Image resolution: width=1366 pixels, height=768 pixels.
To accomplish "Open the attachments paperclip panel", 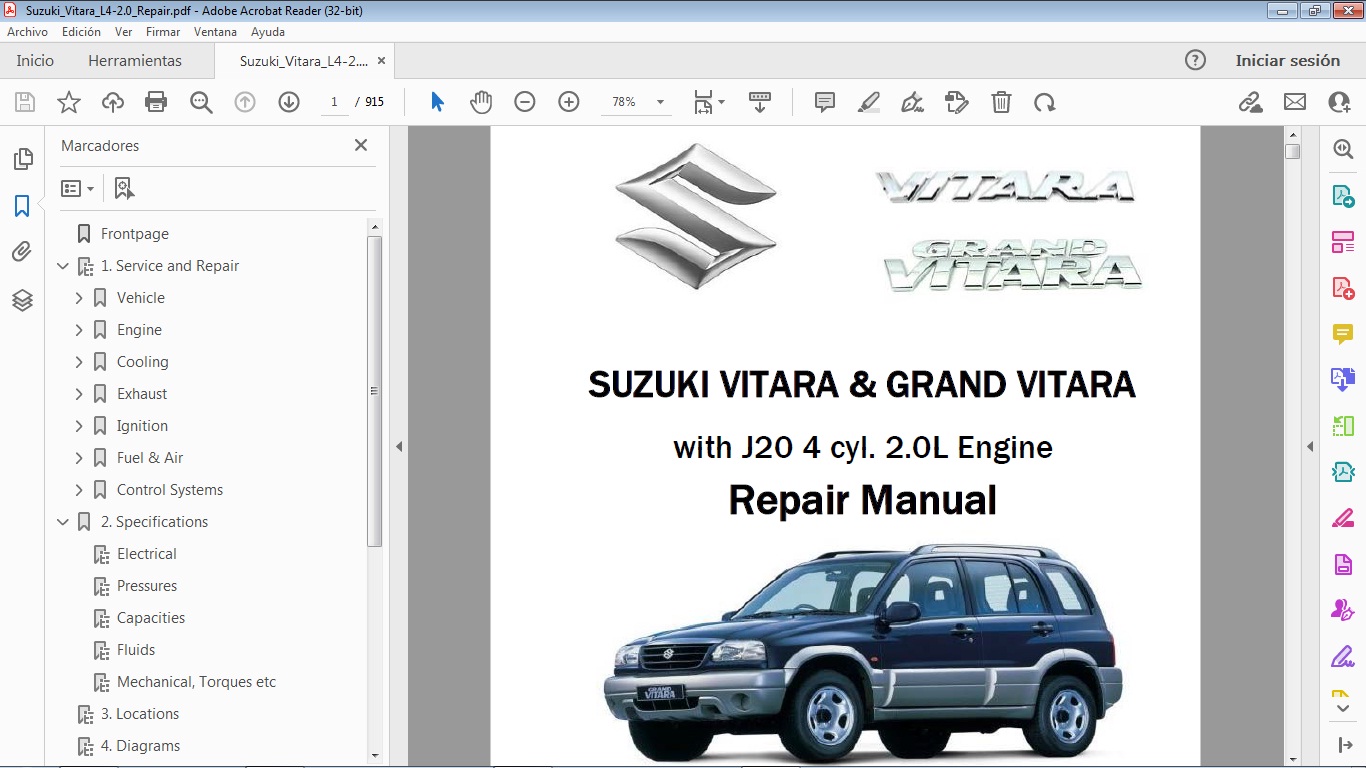I will point(22,252).
